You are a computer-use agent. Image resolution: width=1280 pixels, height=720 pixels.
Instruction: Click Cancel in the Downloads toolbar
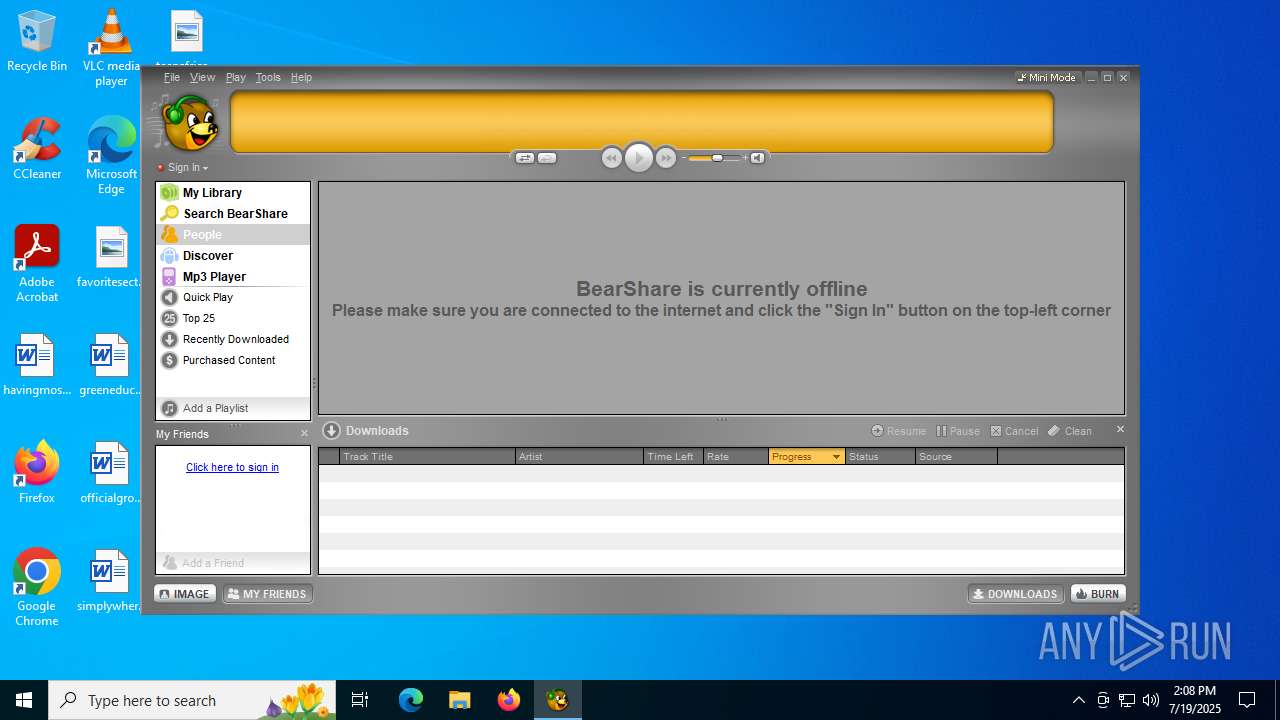tap(1015, 431)
